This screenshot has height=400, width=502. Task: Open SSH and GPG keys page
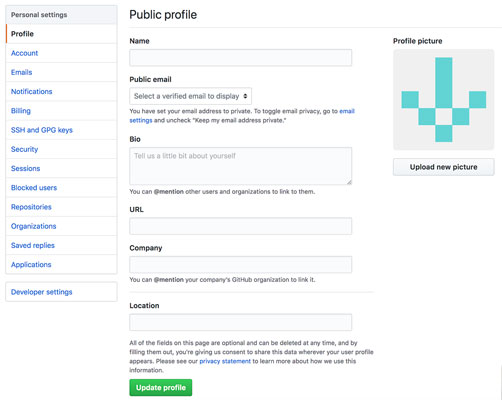click(61, 130)
